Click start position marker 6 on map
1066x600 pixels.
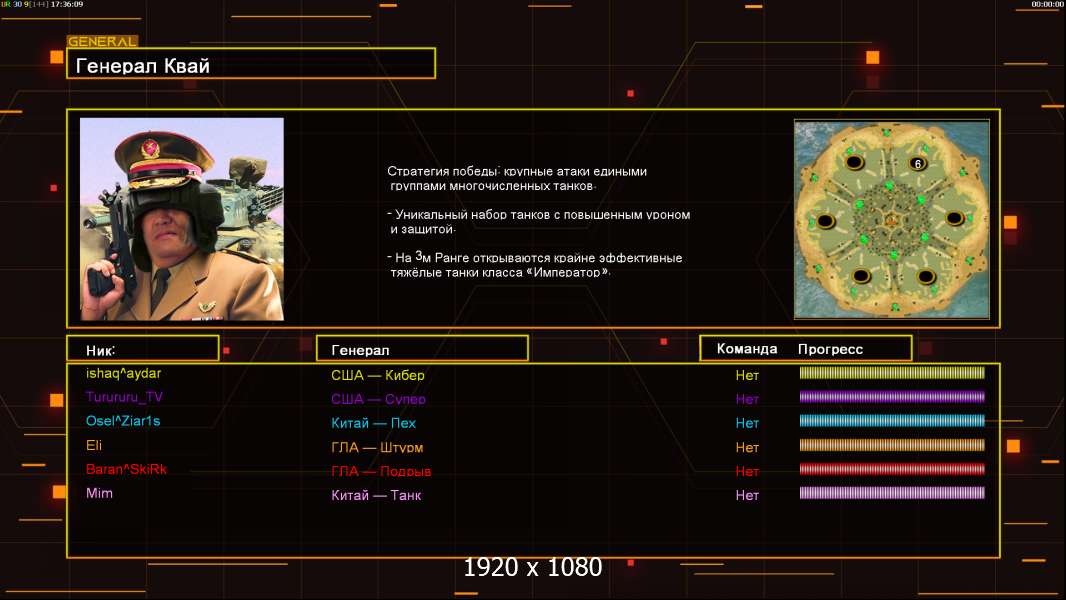click(x=918, y=163)
